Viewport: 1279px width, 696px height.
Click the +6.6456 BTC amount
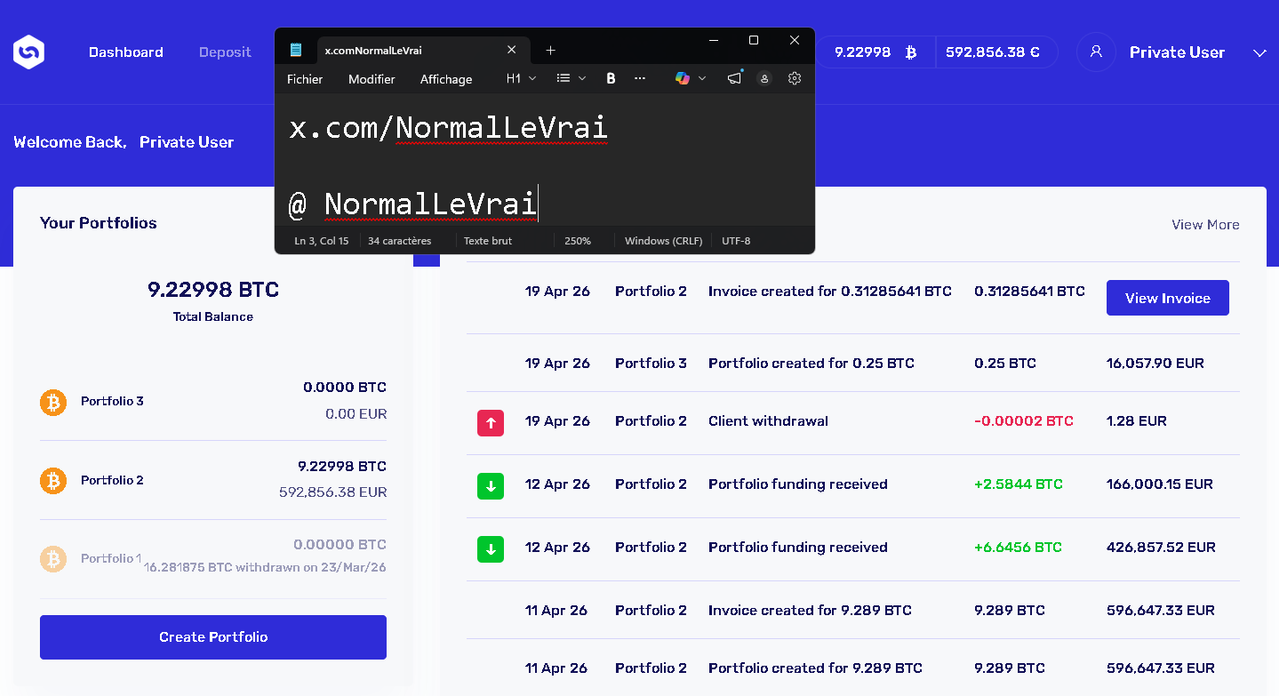(1018, 547)
